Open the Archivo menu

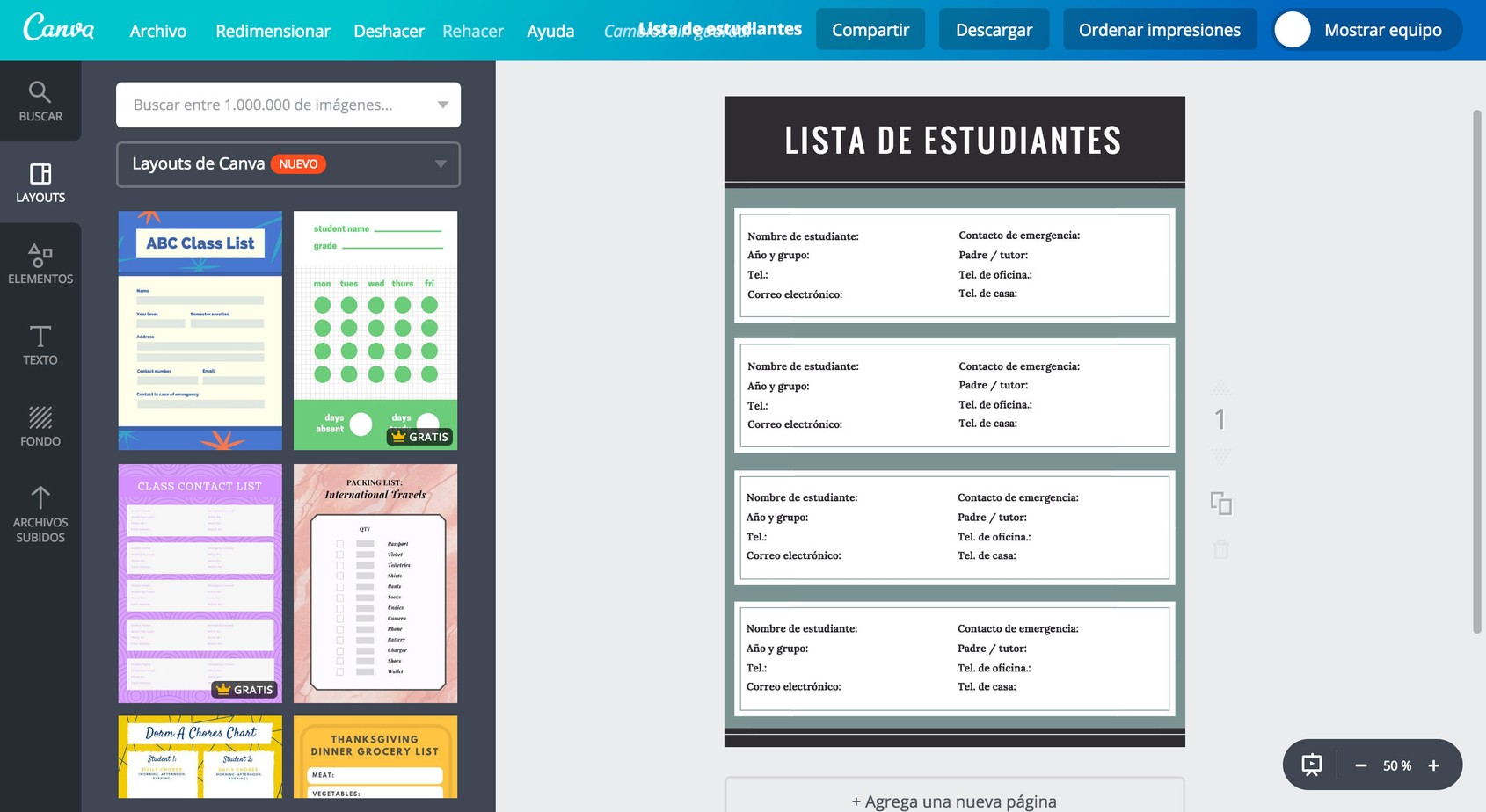point(157,30)
